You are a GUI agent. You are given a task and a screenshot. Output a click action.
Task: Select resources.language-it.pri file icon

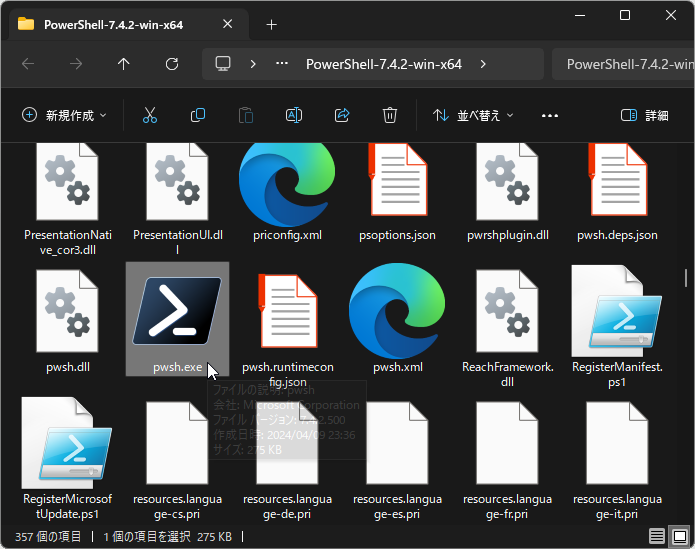point(617,443)
